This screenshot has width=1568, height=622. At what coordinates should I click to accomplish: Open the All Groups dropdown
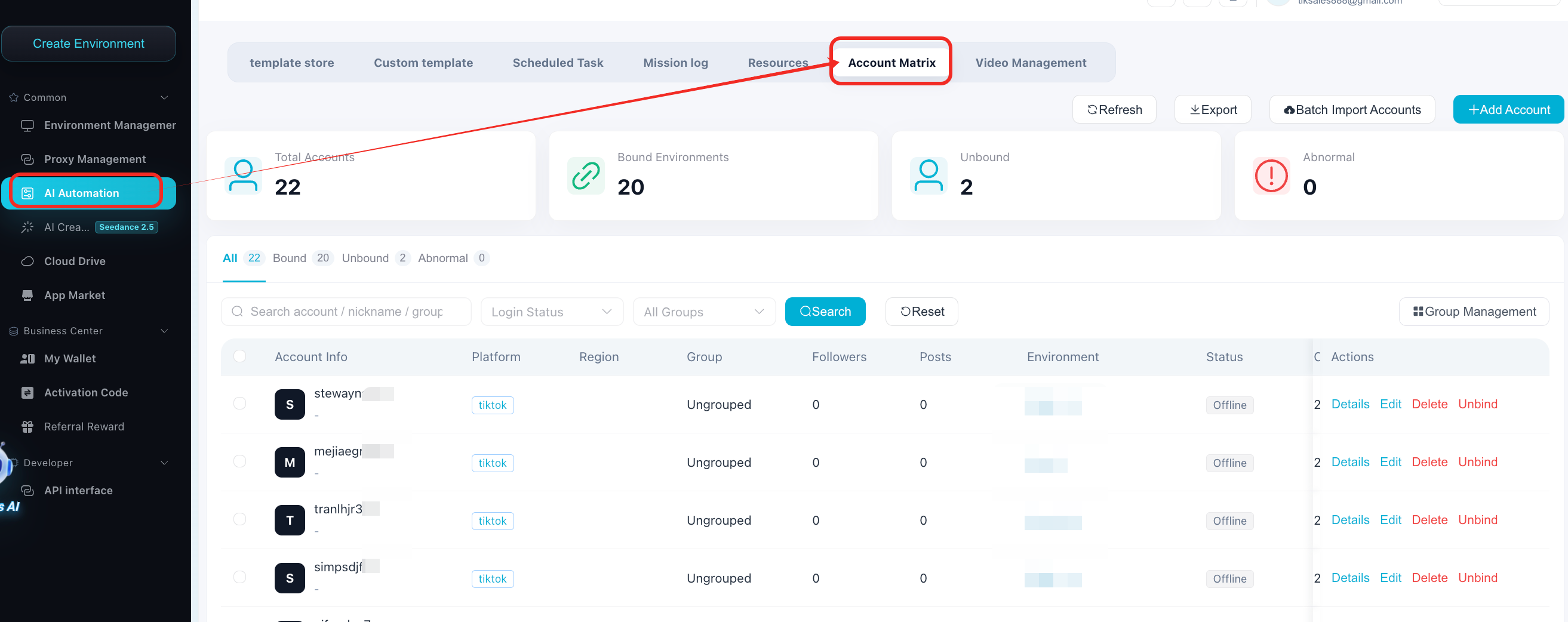pyautogui.click(x=704, y=312)
